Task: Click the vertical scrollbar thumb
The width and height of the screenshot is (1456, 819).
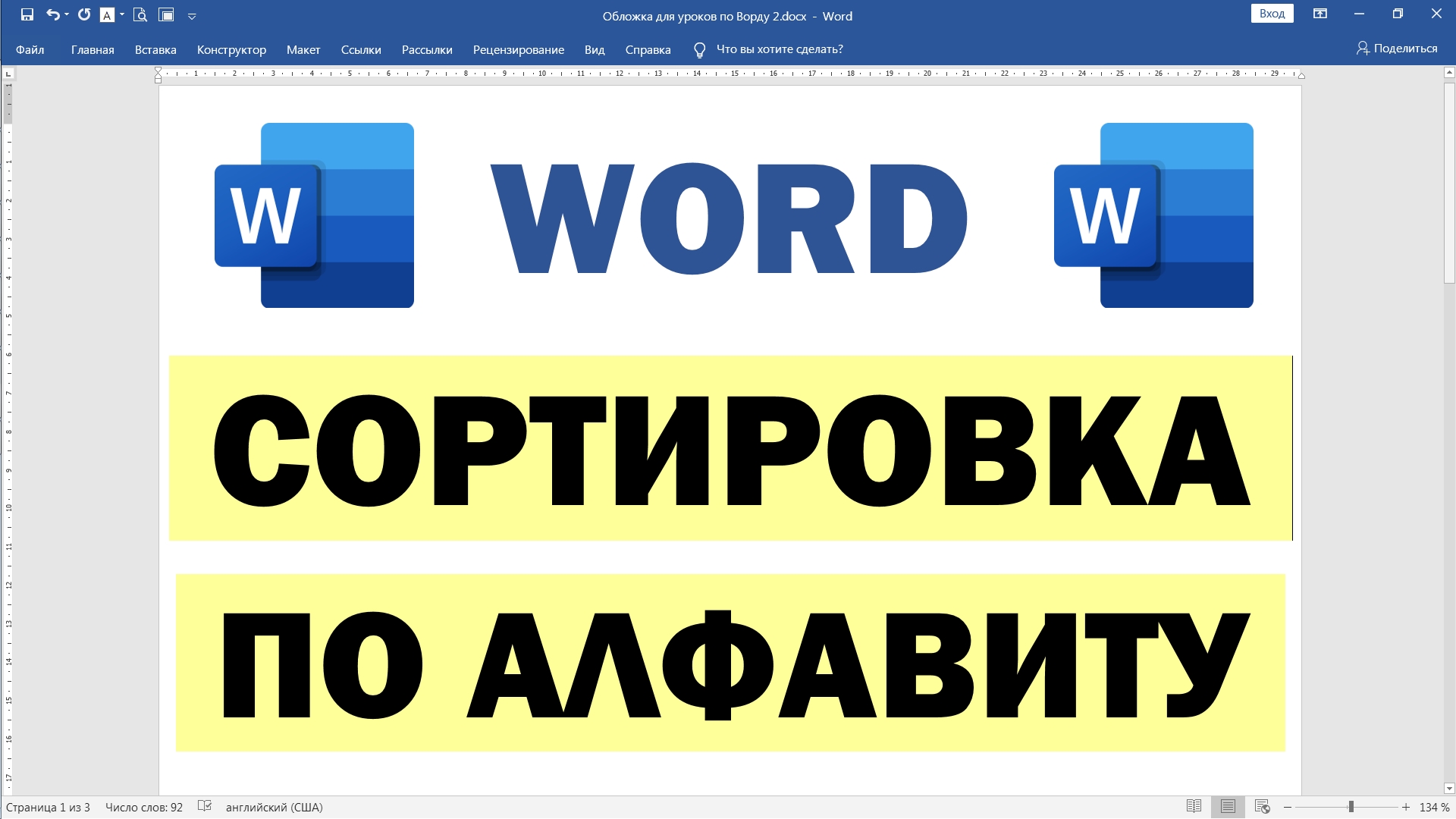Action: pyautogui.click(x=1449, y=182)
